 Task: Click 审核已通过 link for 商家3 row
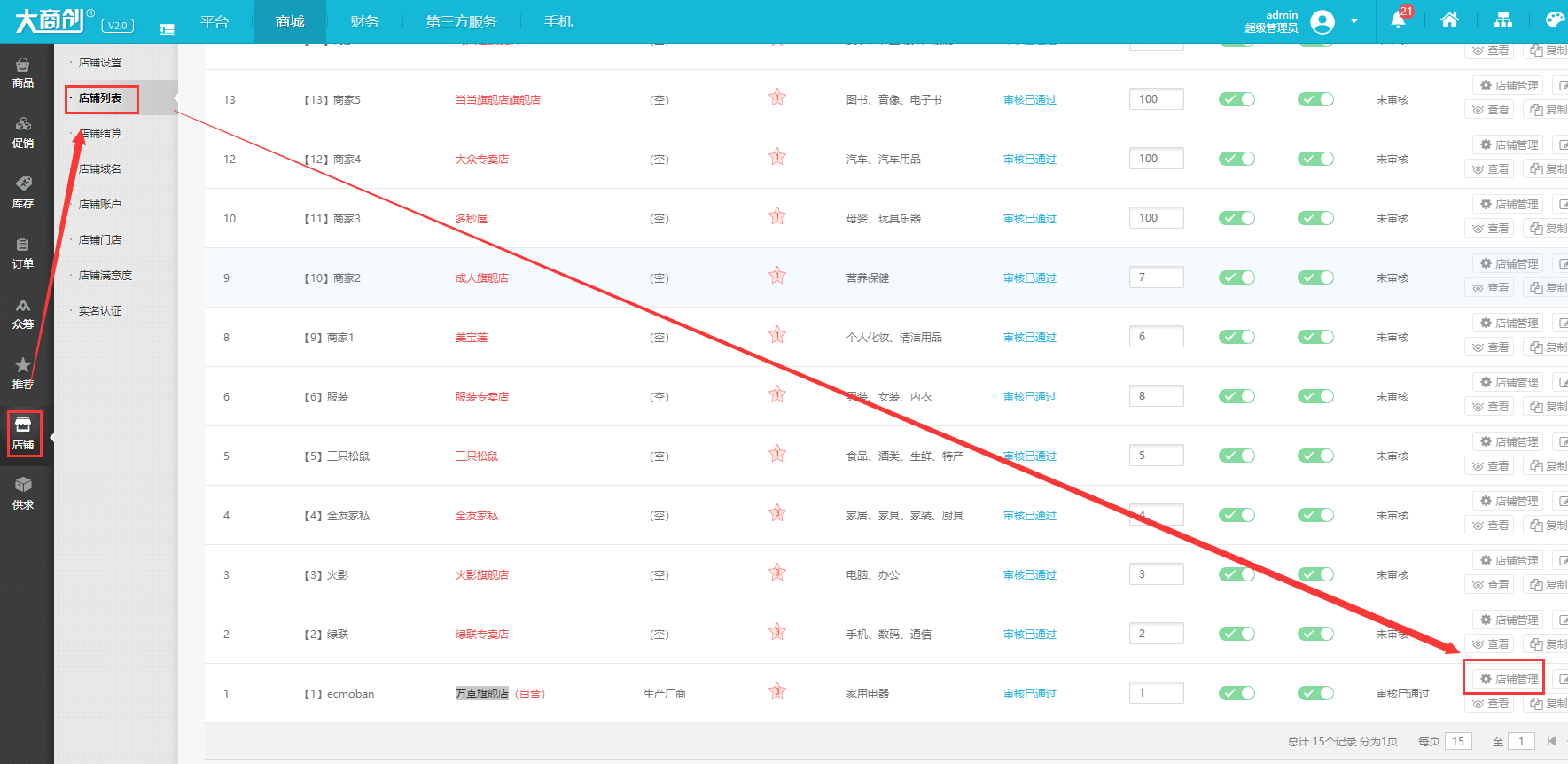pyautogui.click(x=1030, y=219)
